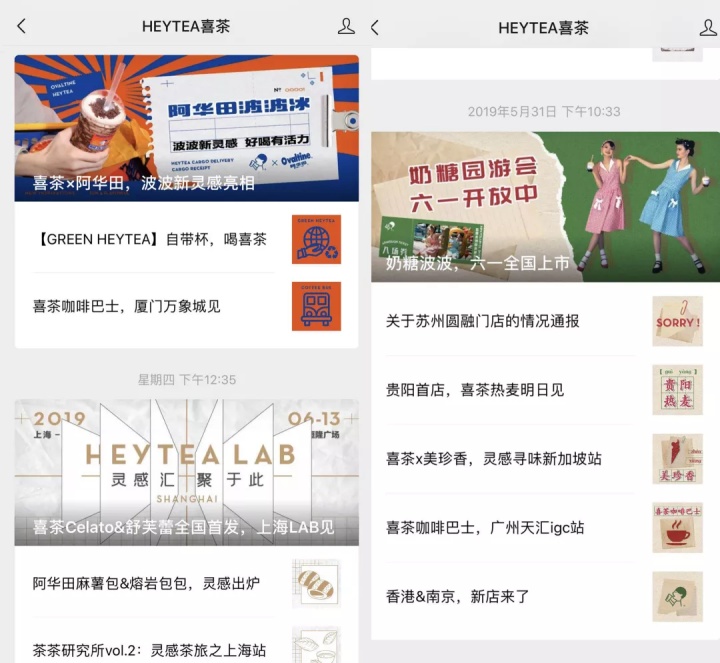Open the profile icon on the left screen
720x663 pixels.
pos(346,26)
